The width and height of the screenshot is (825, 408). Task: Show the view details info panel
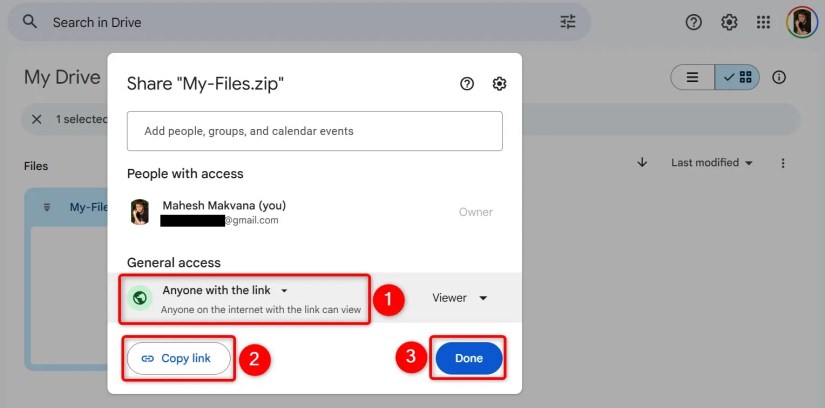(x=779, y=77)
